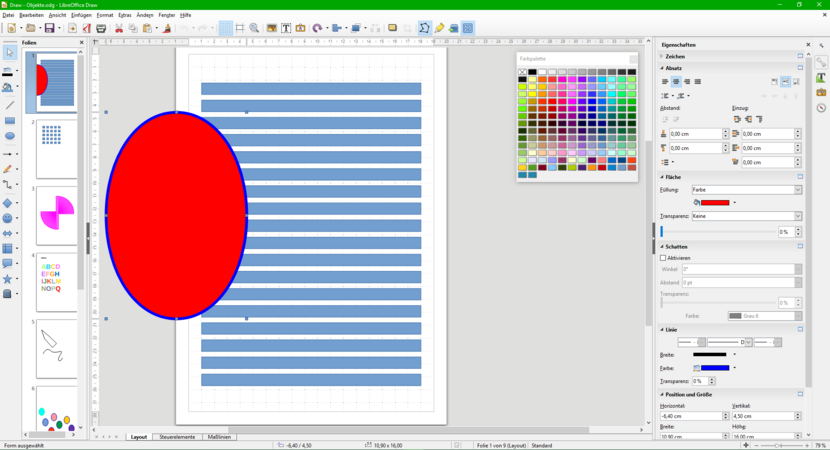
Task: Open the Navigator sidebar icon
Action: pyautogui.click(x=821, y=107)
